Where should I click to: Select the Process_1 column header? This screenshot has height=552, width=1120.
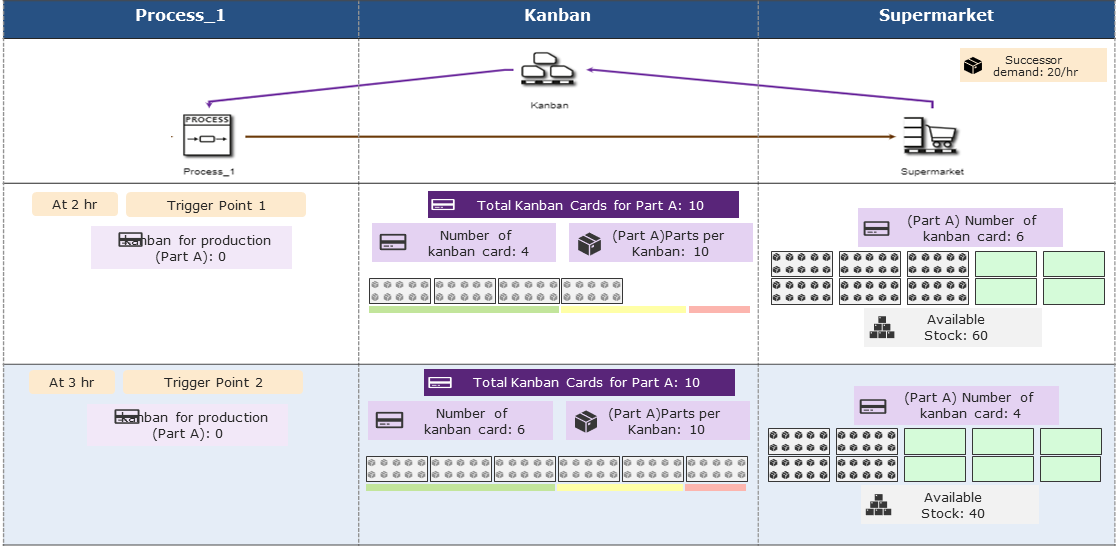click(181, 15)
